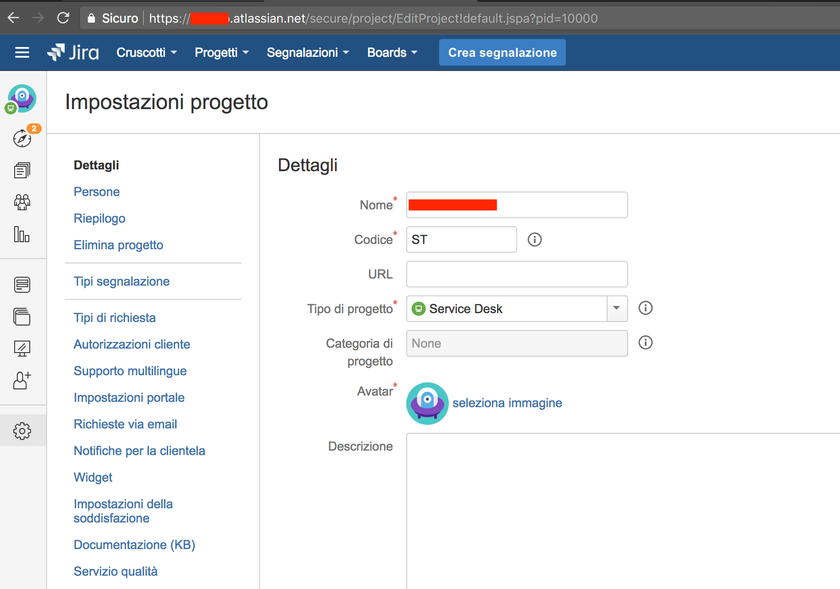The width and height of the screenshot is (840, 589).
Task: Click info icon next to Tipo di progetto
Action: point(646,308)
